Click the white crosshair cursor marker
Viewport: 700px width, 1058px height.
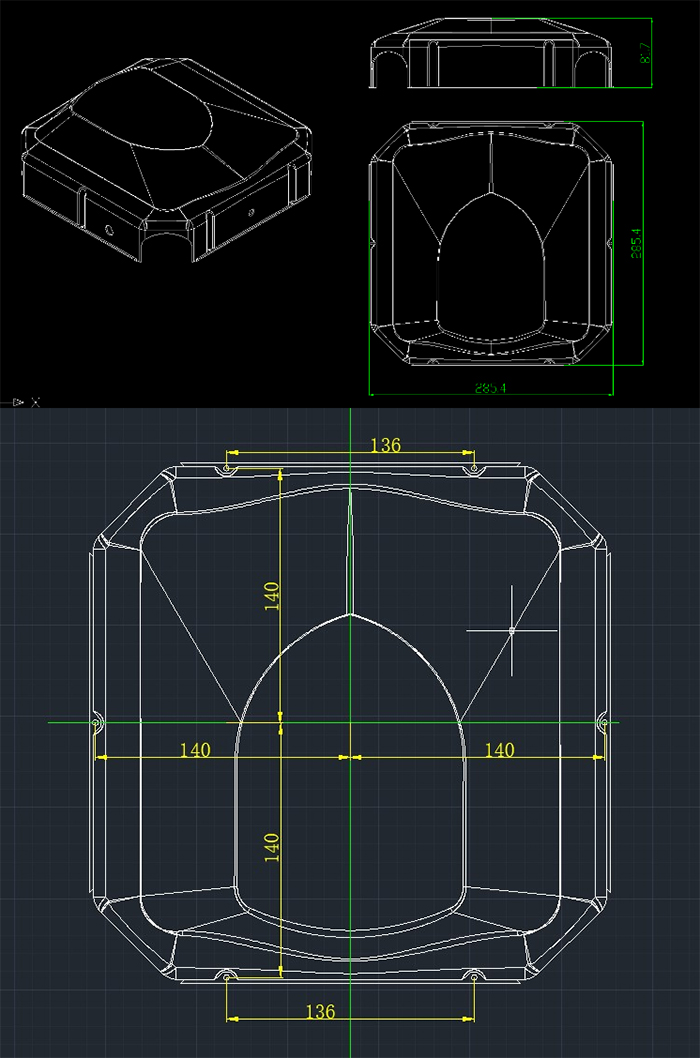pos(511,630)
